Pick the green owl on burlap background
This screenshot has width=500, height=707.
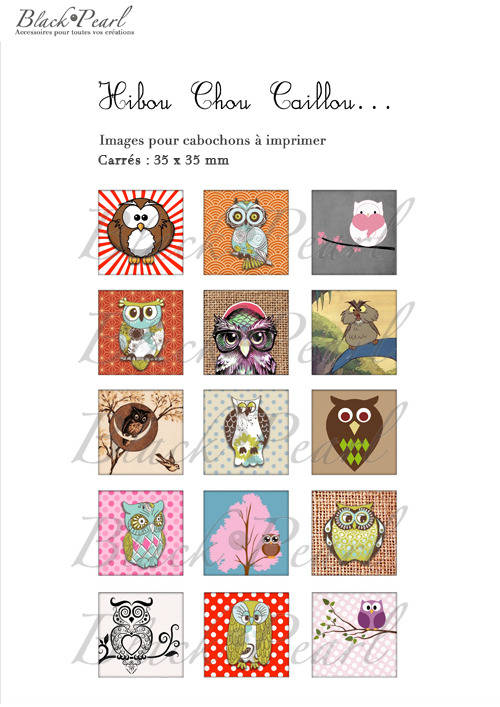[354, 533]
